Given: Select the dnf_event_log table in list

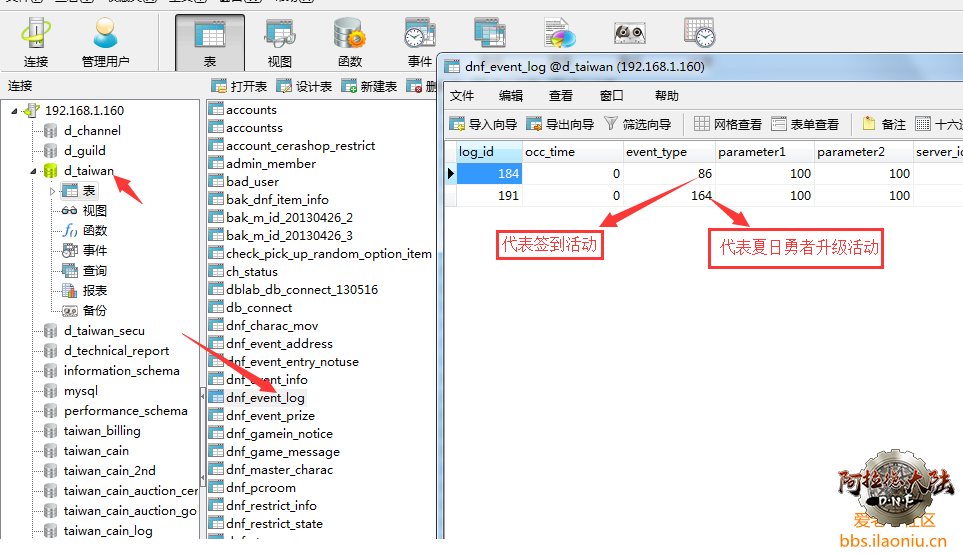Looking at the screenshot, I should pos(265,398).
